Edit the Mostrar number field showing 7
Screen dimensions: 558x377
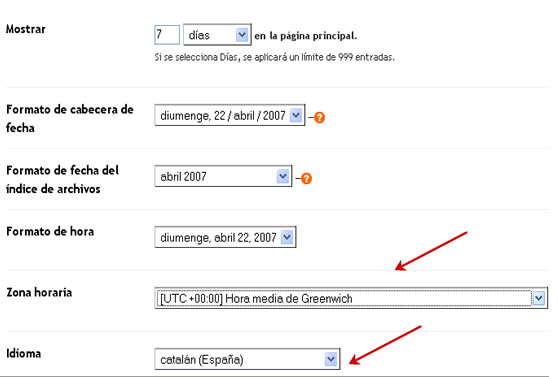167,35
